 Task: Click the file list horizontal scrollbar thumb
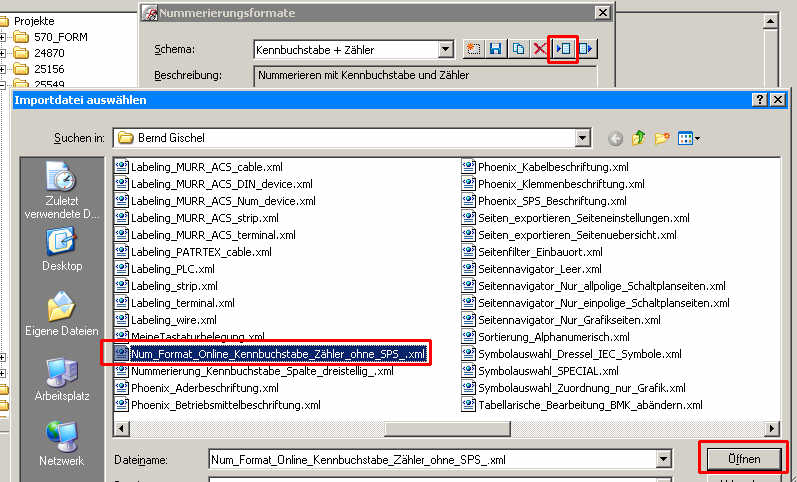(x=447, y=429)
